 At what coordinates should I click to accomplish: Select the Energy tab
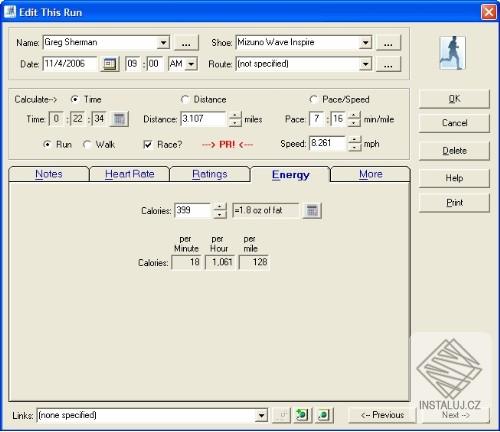[290, 174]
